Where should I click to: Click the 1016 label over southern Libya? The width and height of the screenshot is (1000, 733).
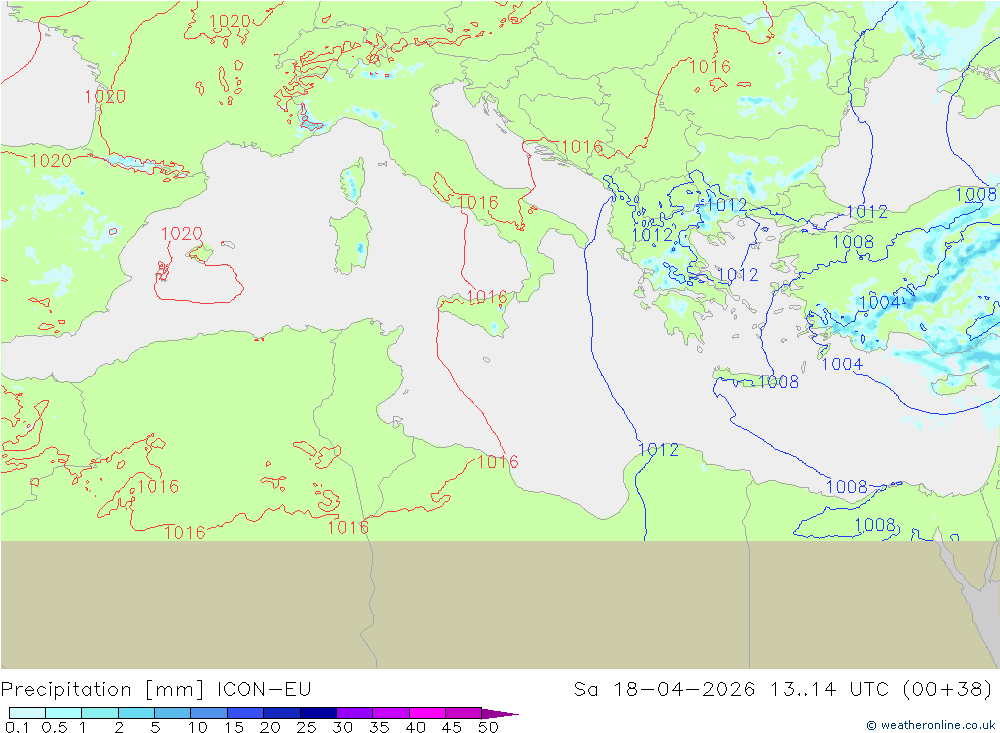click(x=348, y=527)
